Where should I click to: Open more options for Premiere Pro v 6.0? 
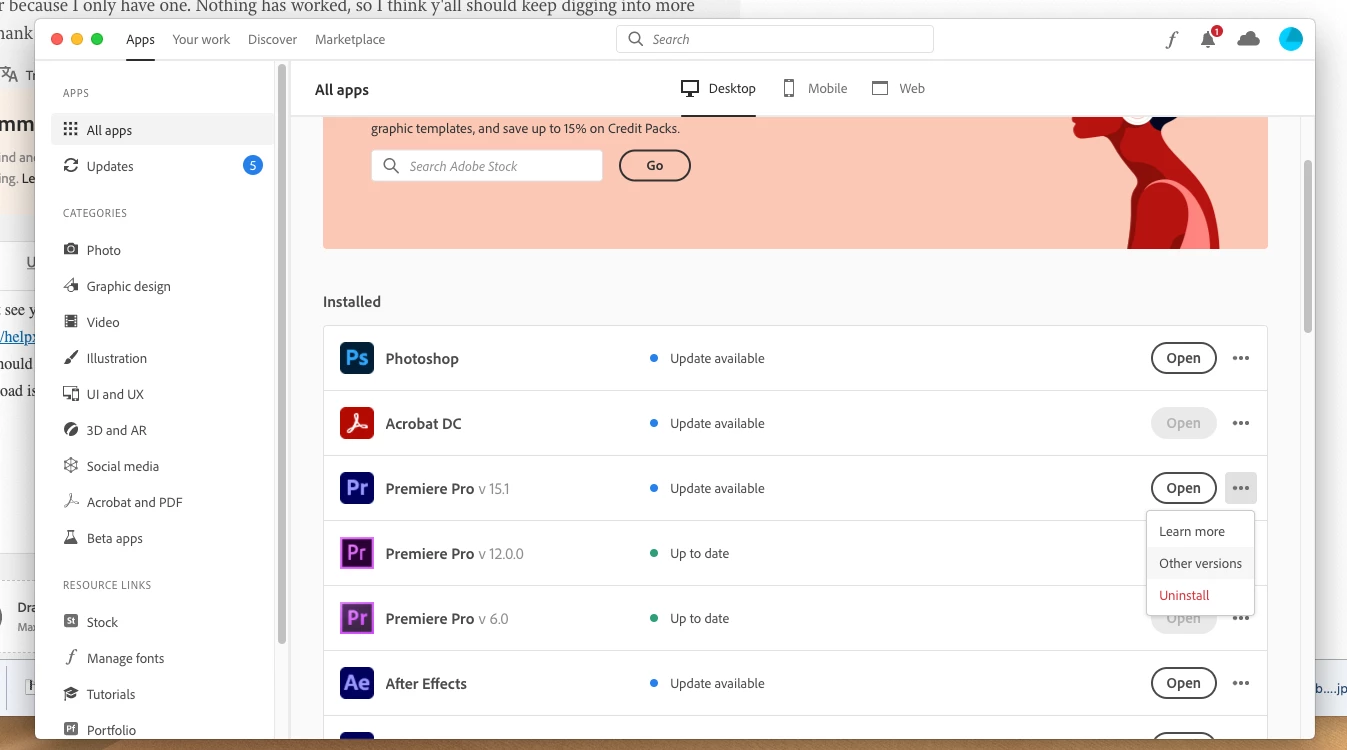1241,618
